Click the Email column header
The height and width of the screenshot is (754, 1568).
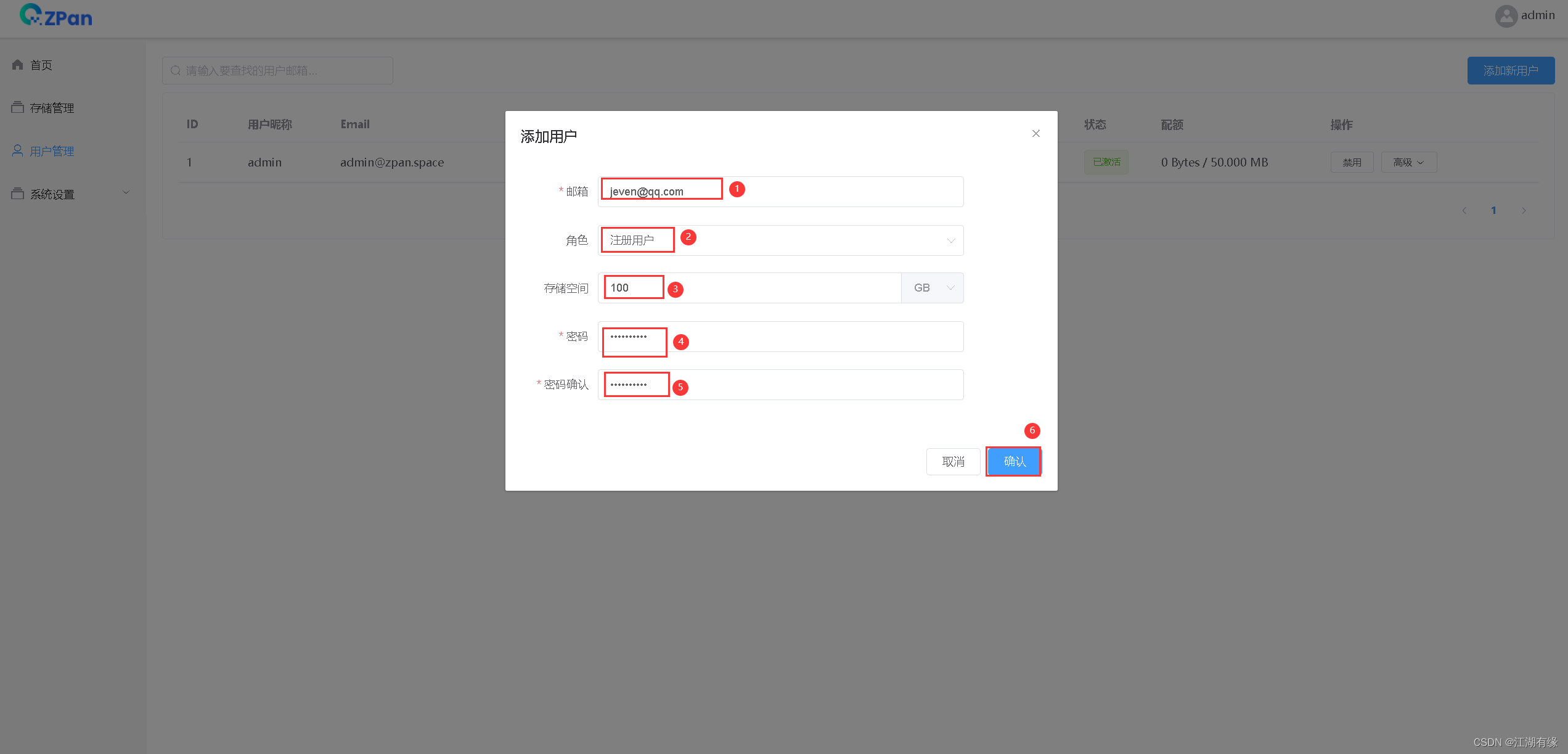point(355,125)
